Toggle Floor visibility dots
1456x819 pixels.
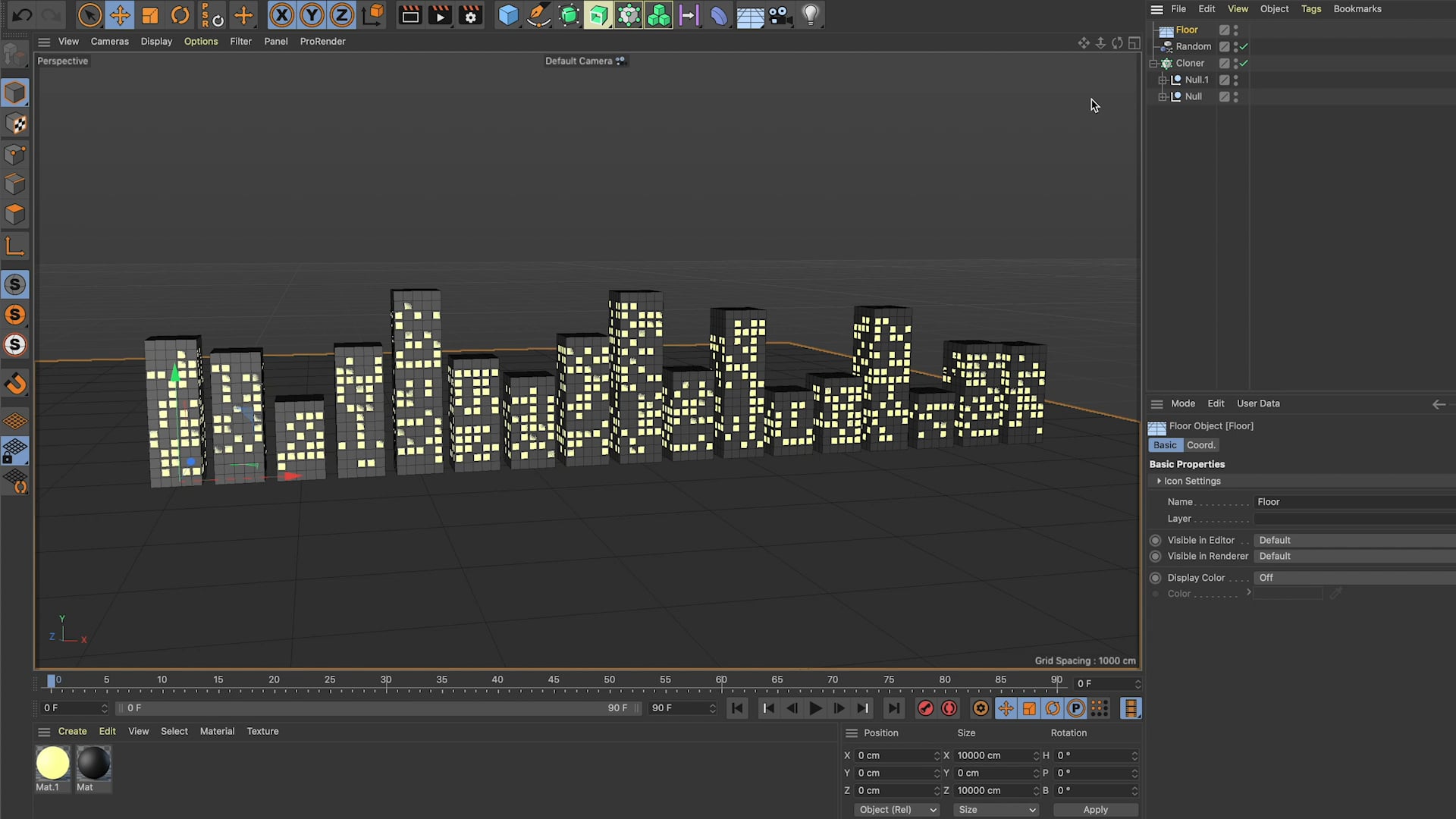(1235, 30)
